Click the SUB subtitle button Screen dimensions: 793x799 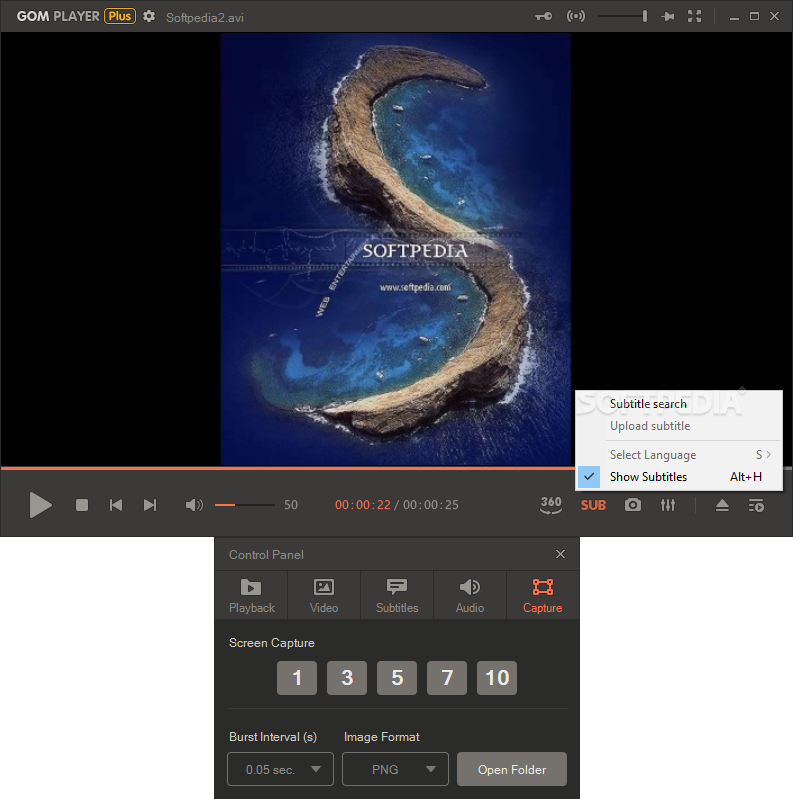pos(593,505)
